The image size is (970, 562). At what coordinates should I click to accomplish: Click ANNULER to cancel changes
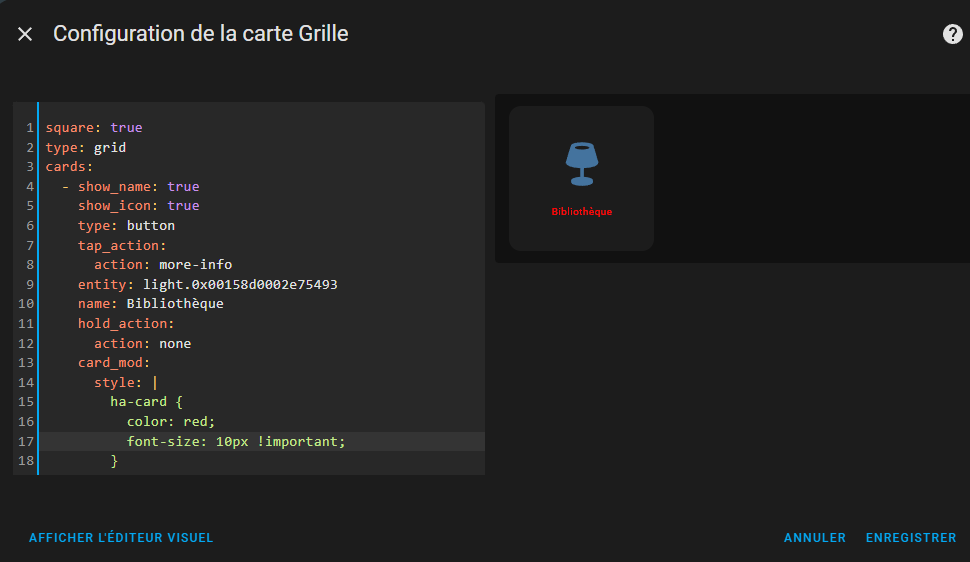(x=815, y=538)
